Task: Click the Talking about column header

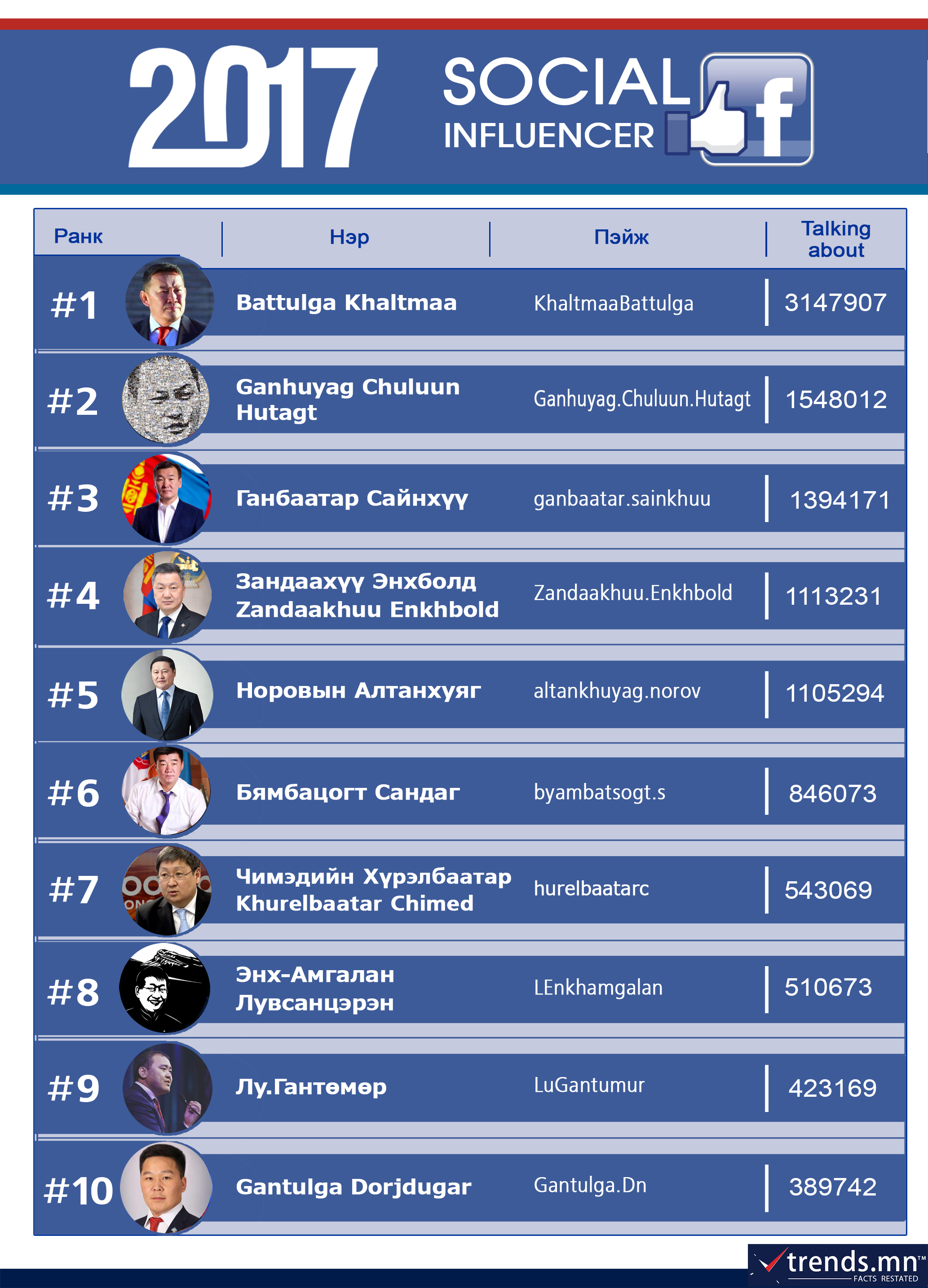Action: [x=836, y=239]
